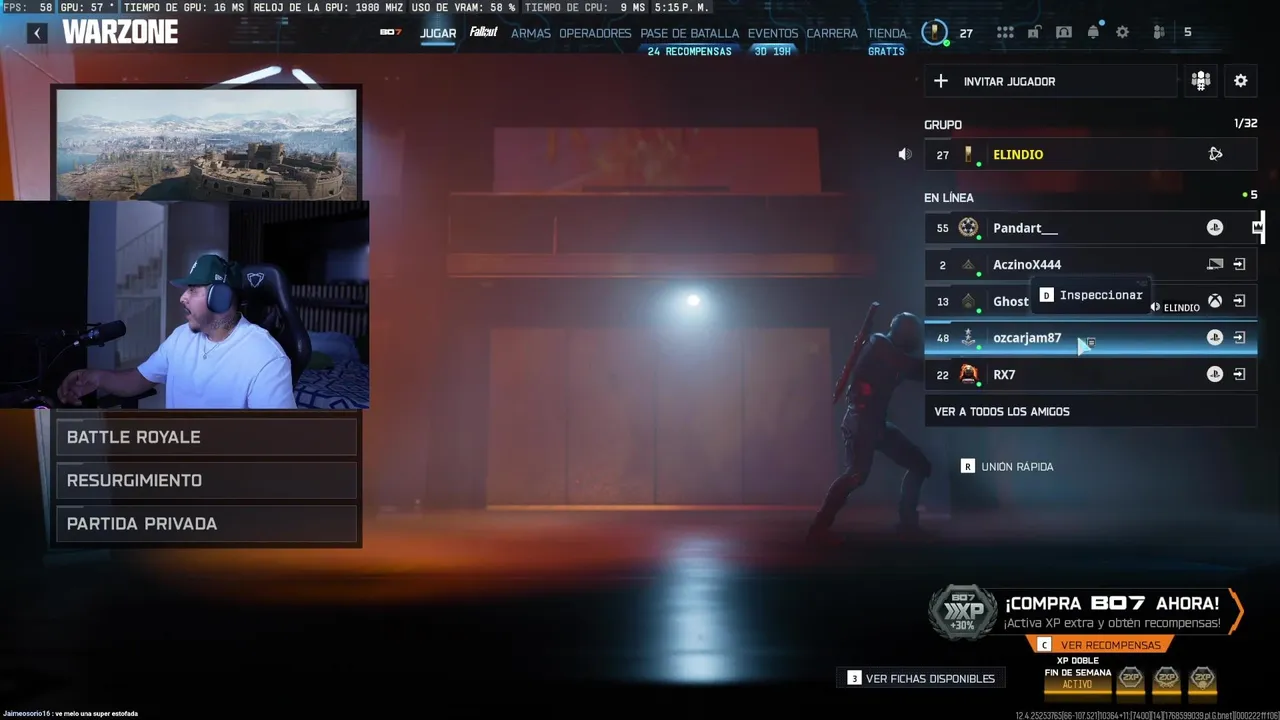The image size is (1280, 720).
Task: Click UNIÓN RÁPIDA
Action: click(x=1007, y=466)
